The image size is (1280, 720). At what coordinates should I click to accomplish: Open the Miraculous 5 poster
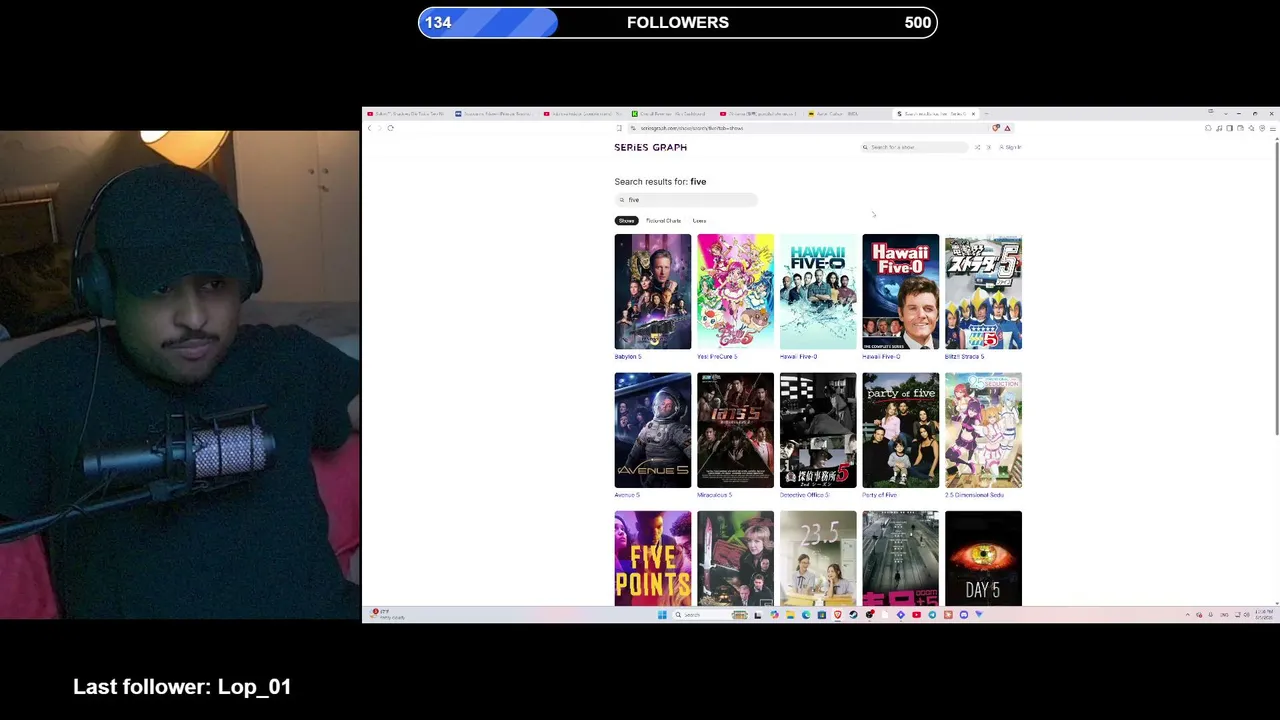point(735,430)
